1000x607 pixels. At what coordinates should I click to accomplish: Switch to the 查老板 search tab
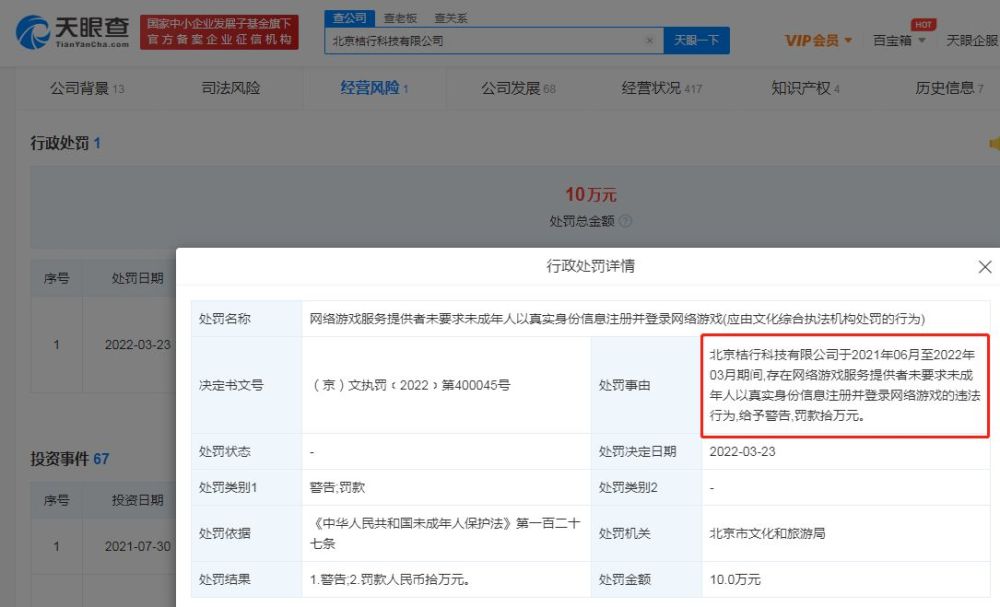point(400,18)
